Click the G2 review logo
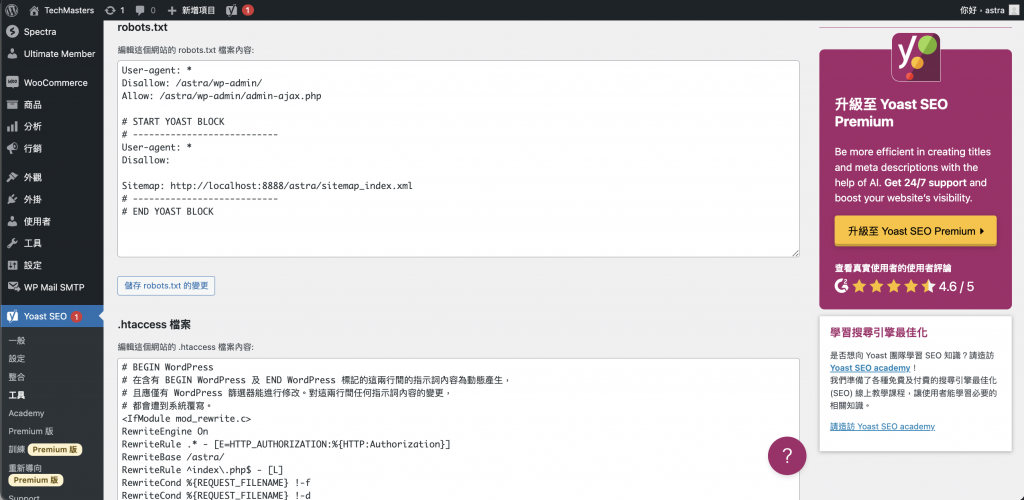Viewport: 1024px width, 500px height. pos(841,286)
